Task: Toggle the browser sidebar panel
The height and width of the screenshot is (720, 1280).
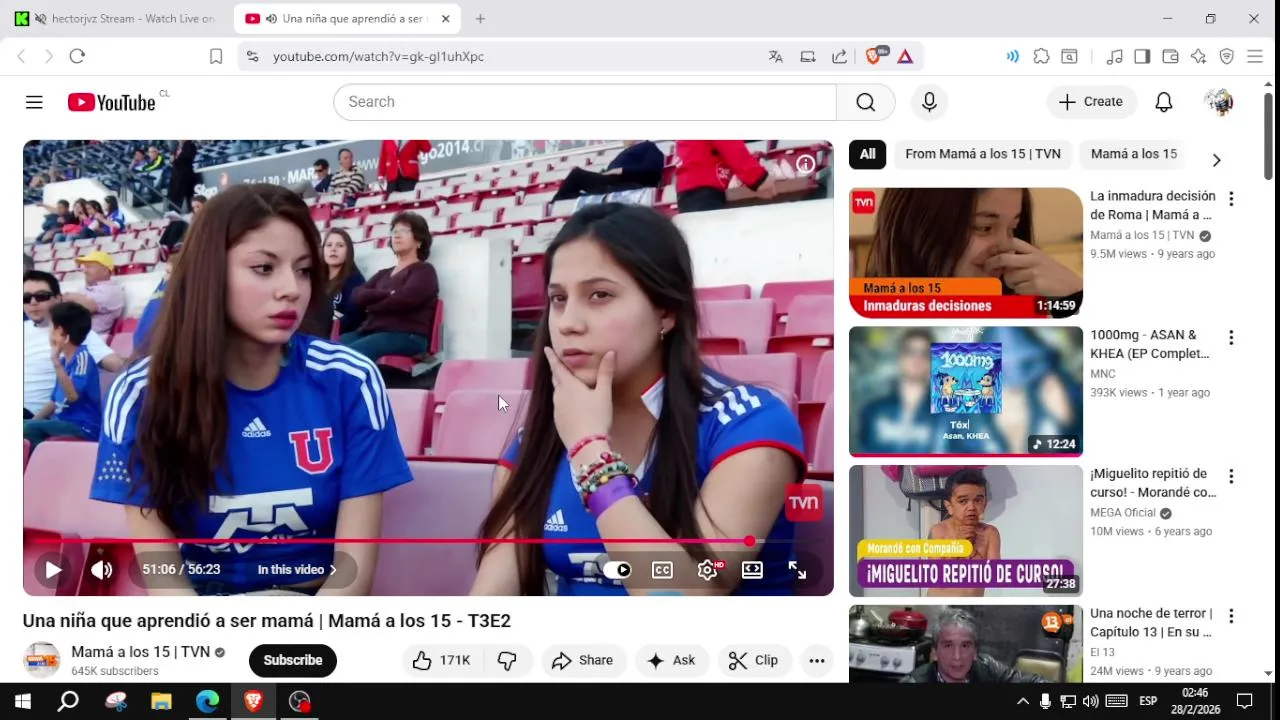Action: pyautogui.click(x=1142, y=57)
